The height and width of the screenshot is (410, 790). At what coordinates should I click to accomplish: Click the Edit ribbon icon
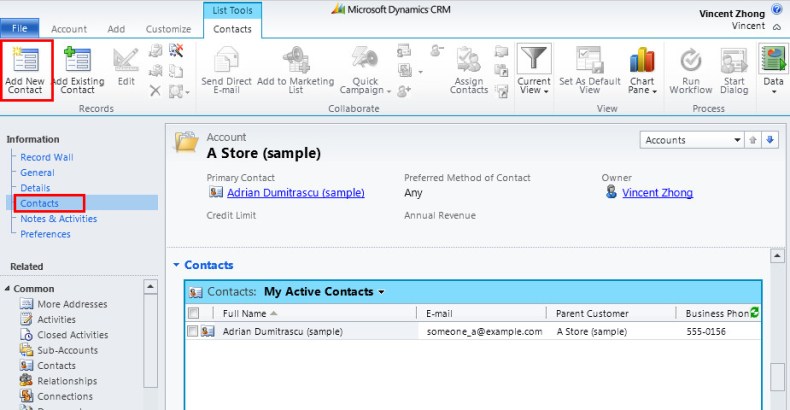(x=125, y=60)
